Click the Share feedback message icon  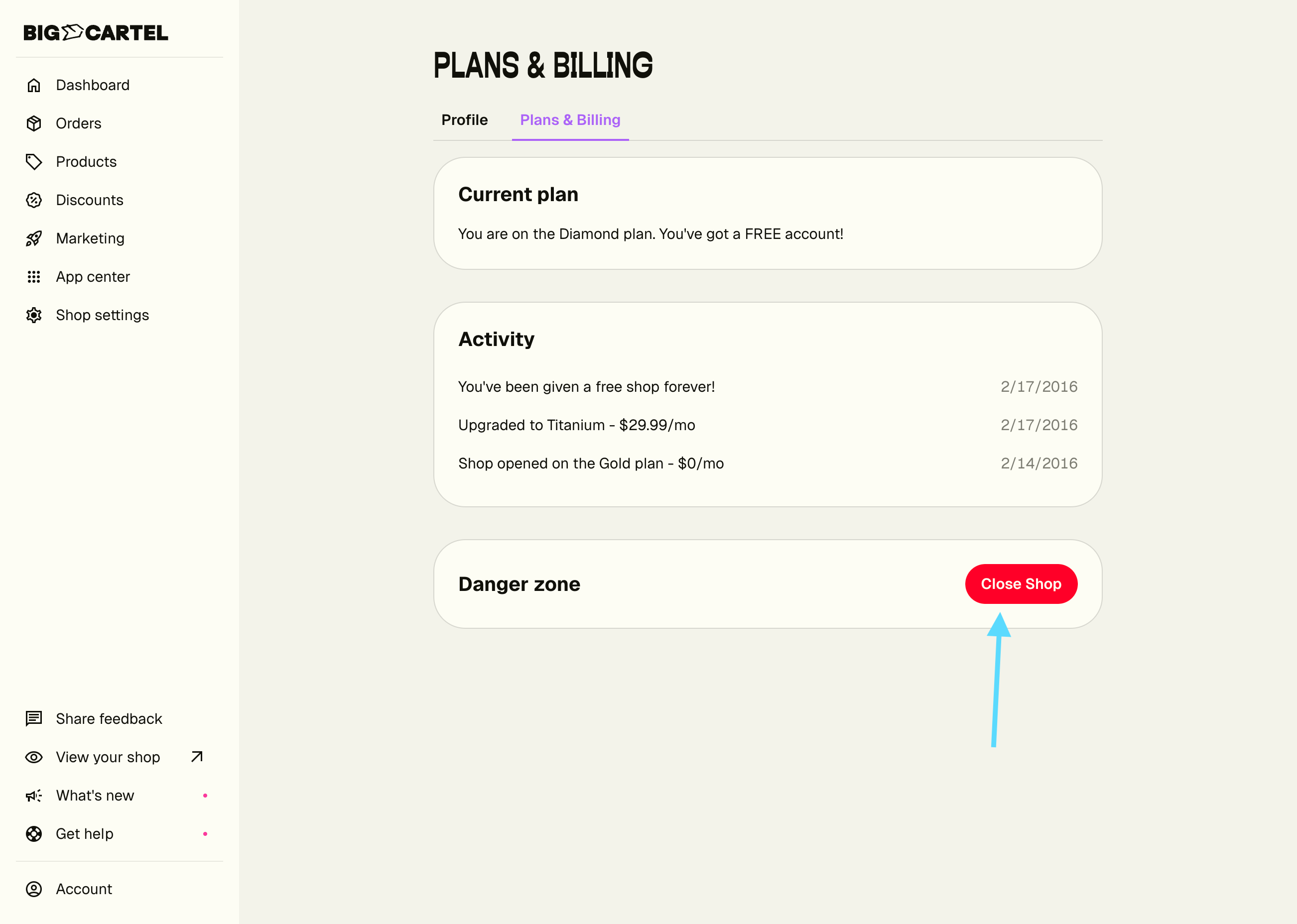coord(34,718)
